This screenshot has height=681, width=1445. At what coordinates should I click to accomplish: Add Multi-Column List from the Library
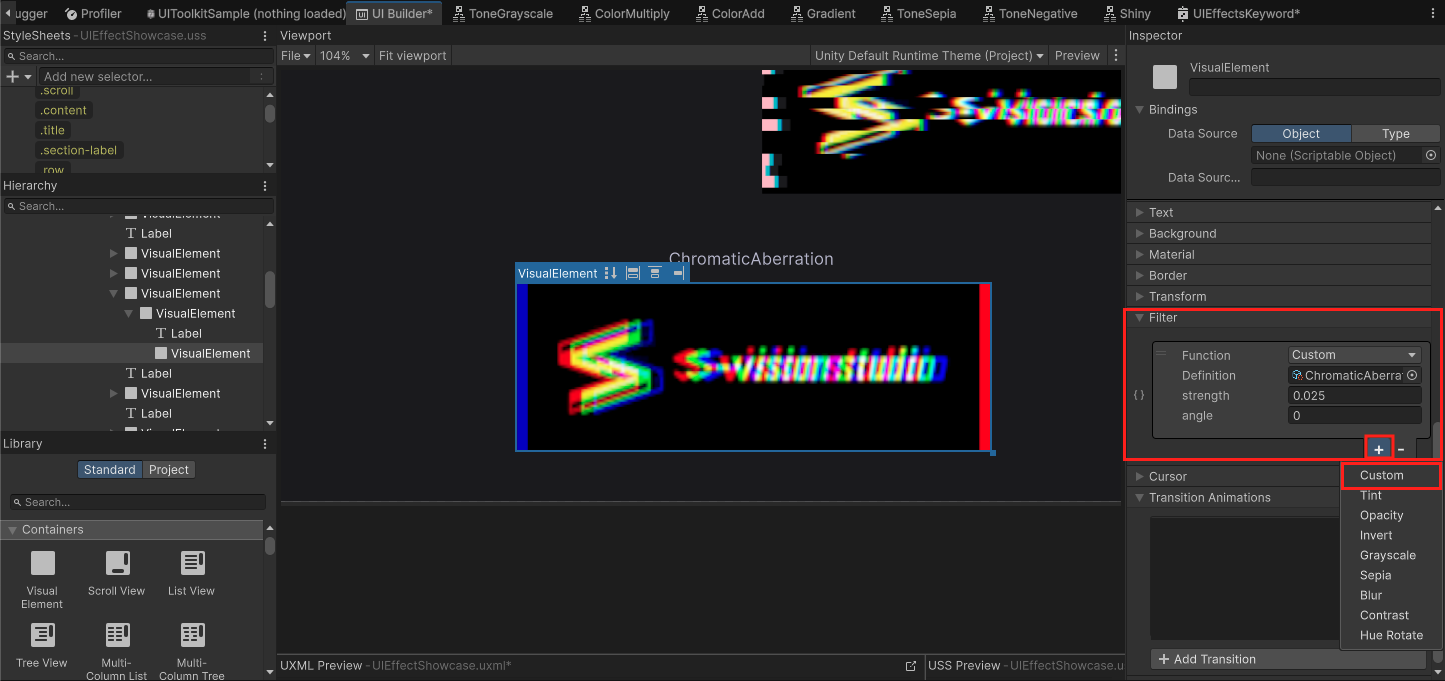[116, 652]
